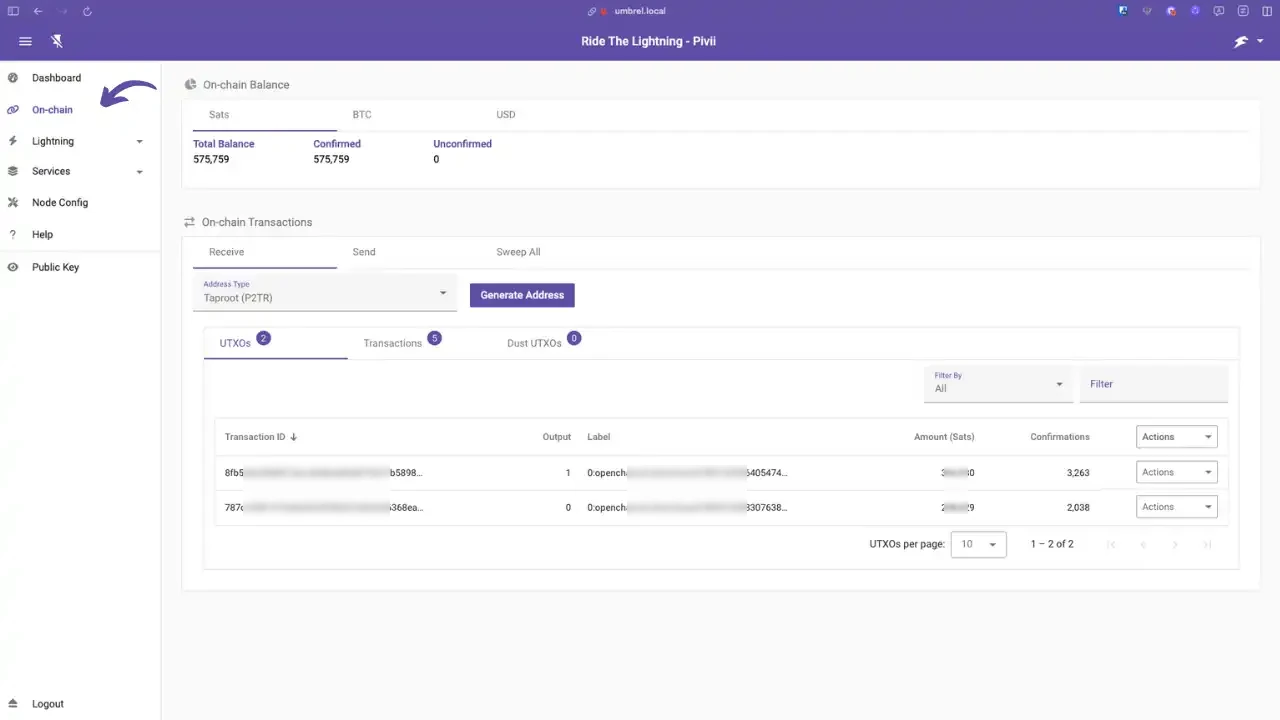
Task: Click the 3,263 confirmations cell
Action: [x=1078, y=472]
